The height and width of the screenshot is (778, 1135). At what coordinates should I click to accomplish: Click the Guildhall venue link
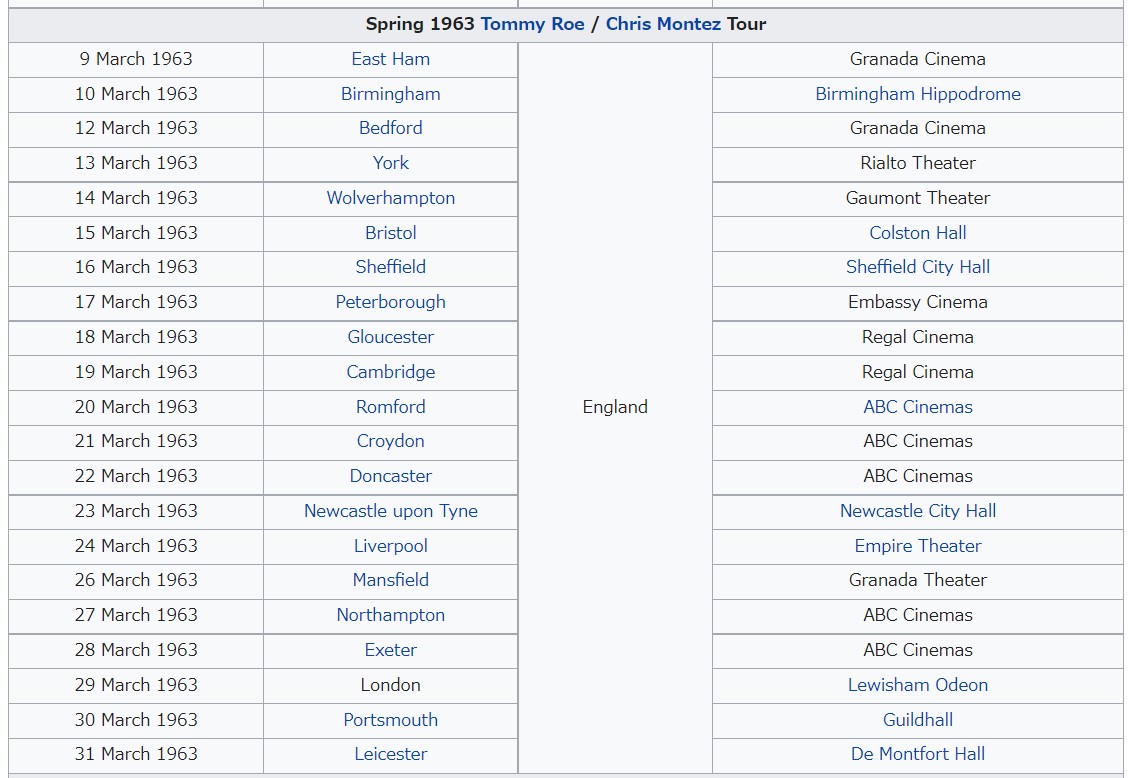coord(918,720)
